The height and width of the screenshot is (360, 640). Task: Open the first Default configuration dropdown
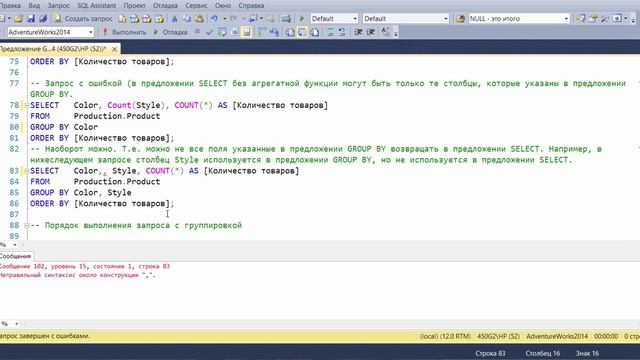click(334, 19)
